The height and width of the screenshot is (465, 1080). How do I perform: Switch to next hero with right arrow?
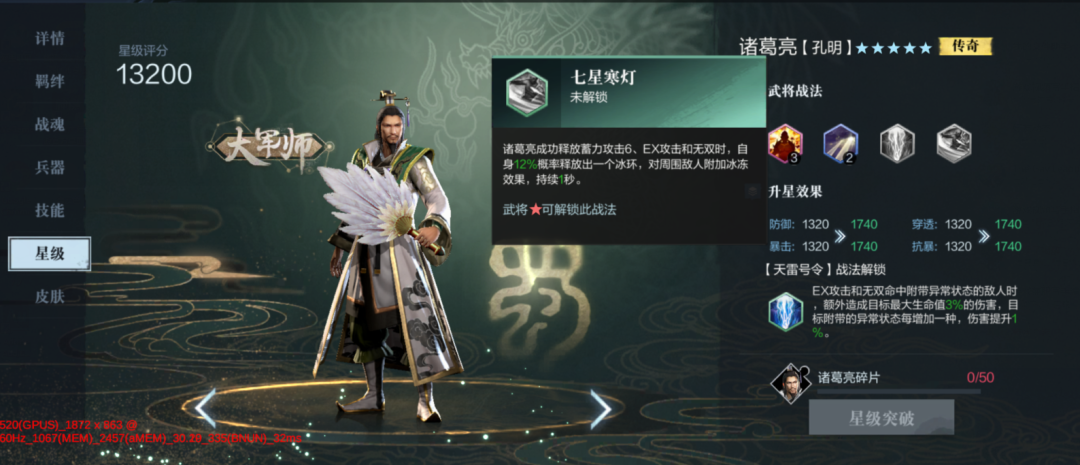pos(601,409)
